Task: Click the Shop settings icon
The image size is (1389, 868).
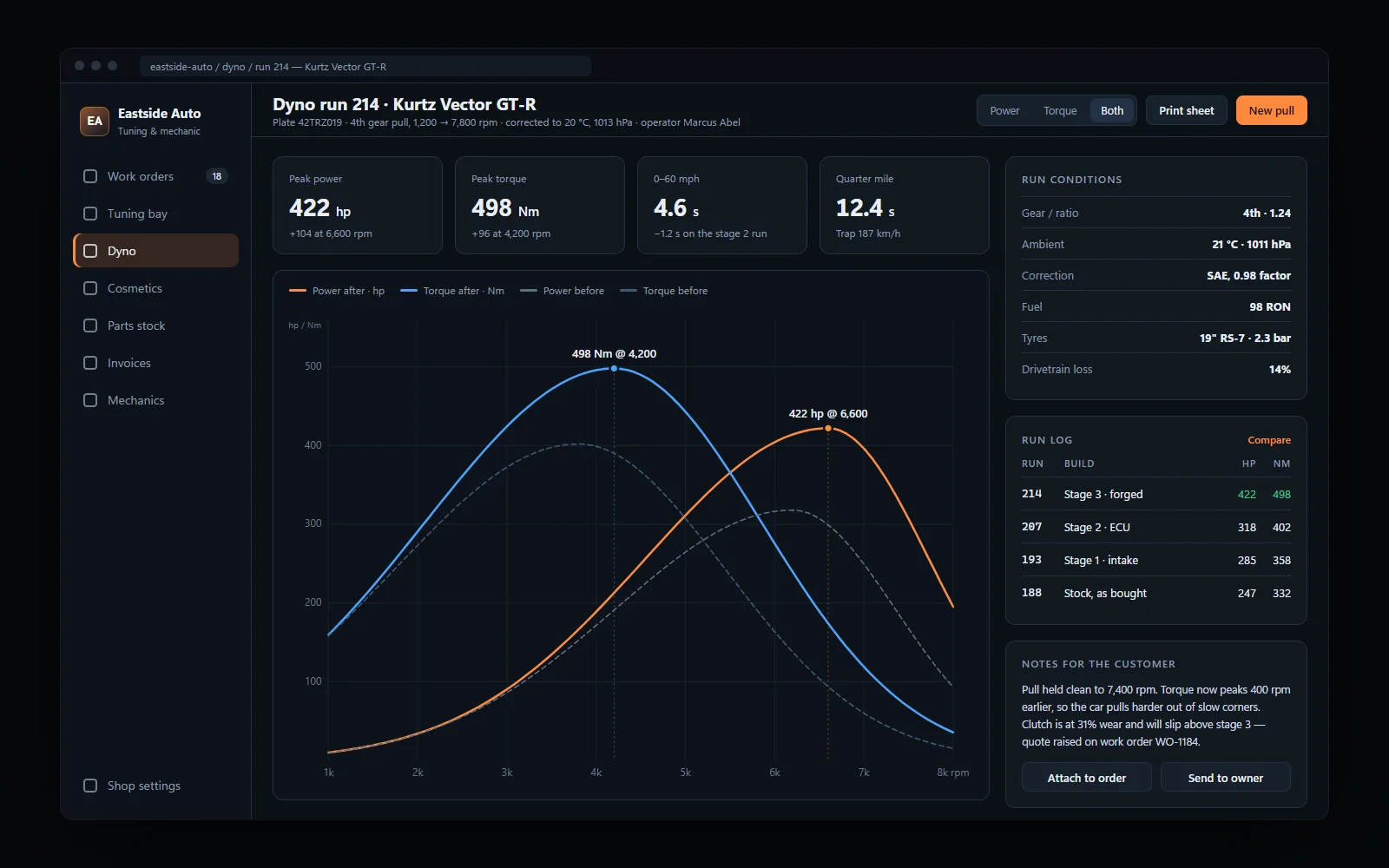Action: (90, 786)
